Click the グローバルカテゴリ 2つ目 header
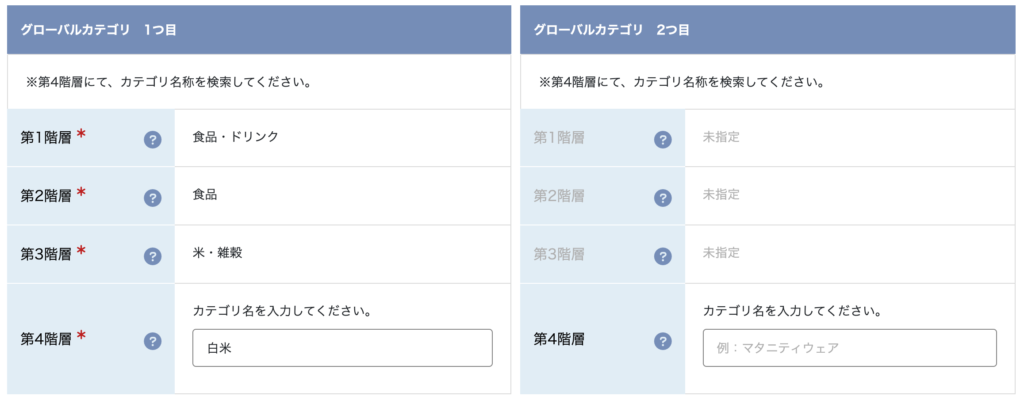This screenshot has height=400, width=1024. pyautogui.click(x=769, y=30)
